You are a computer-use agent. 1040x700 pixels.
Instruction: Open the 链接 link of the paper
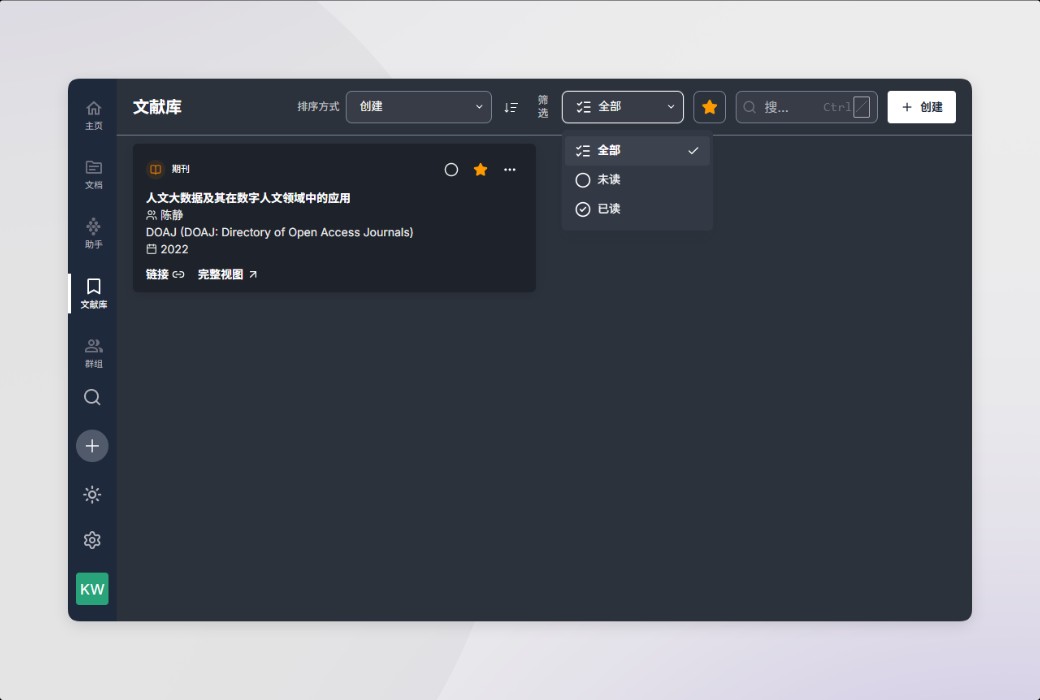[x=165, y=275]
